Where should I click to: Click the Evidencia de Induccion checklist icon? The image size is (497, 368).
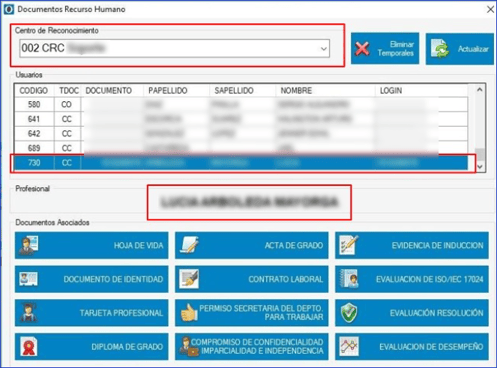[349, 245]
